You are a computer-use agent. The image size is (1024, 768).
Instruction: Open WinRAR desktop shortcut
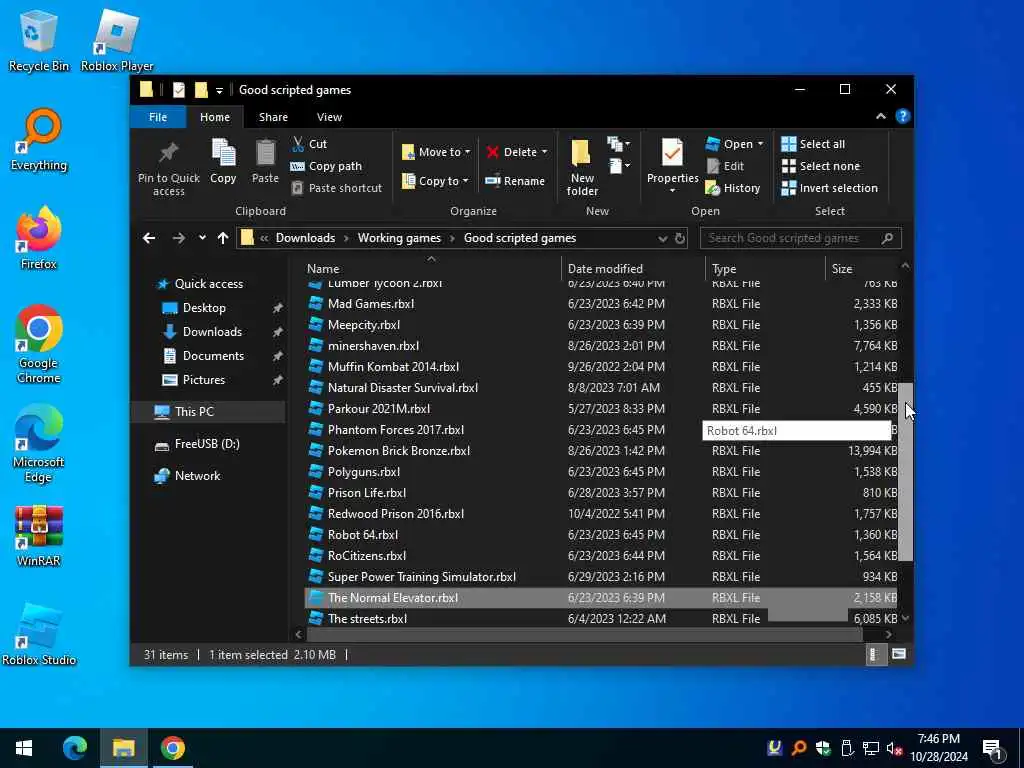[39, 536]
